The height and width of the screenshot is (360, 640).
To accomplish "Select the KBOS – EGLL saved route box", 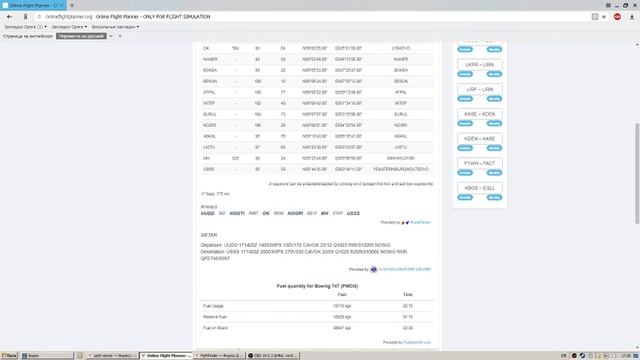I will point(480,188).
